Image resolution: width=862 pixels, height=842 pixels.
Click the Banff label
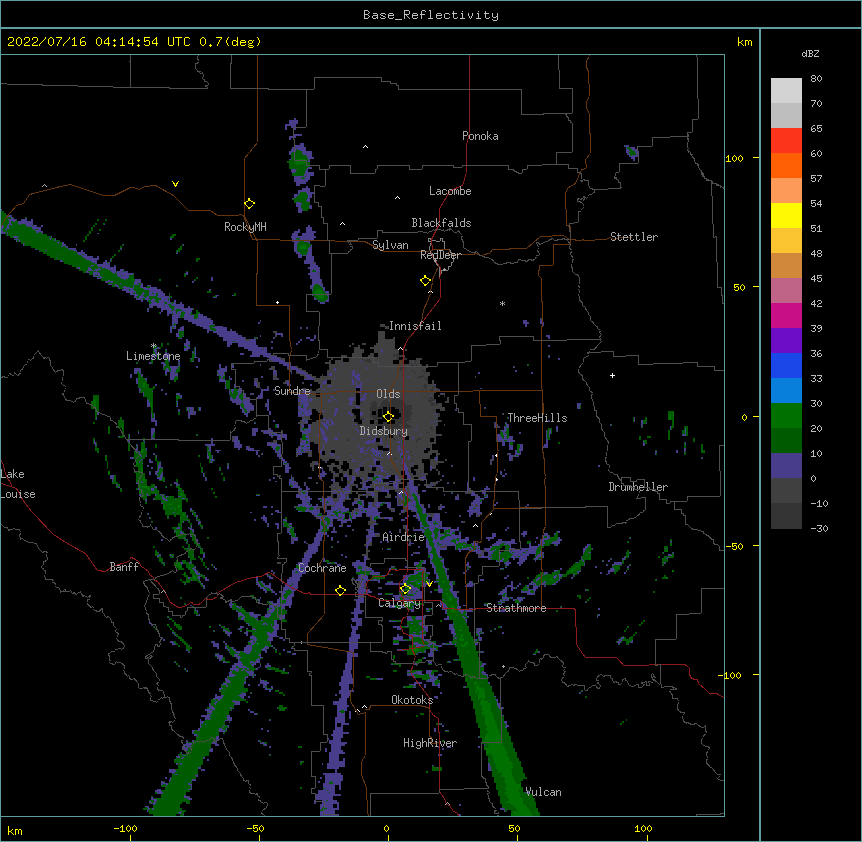point(124,567)
